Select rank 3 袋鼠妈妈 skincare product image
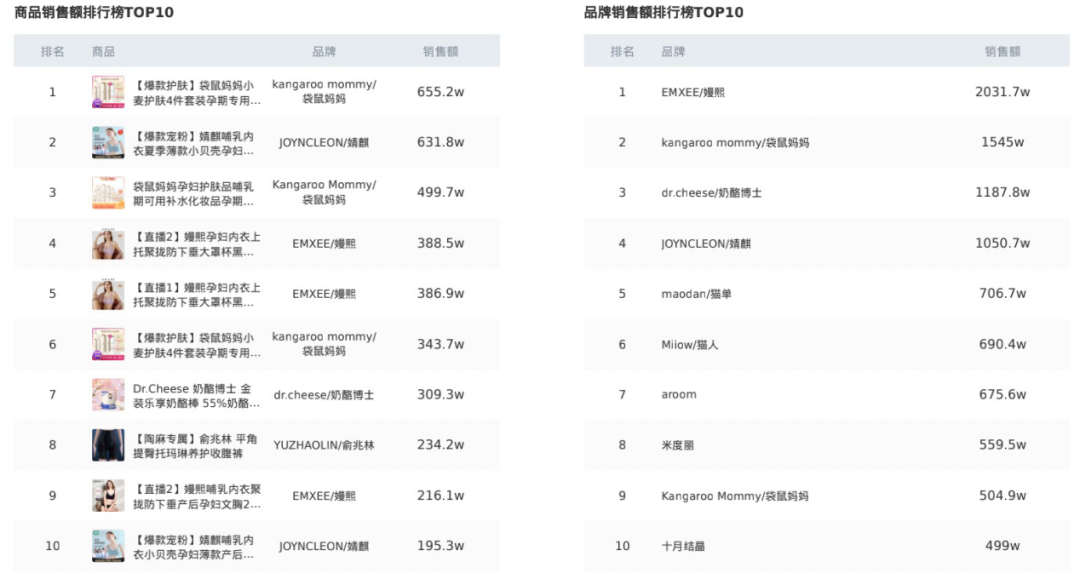This screenshot has width=1080, height=579. point(108,193)
